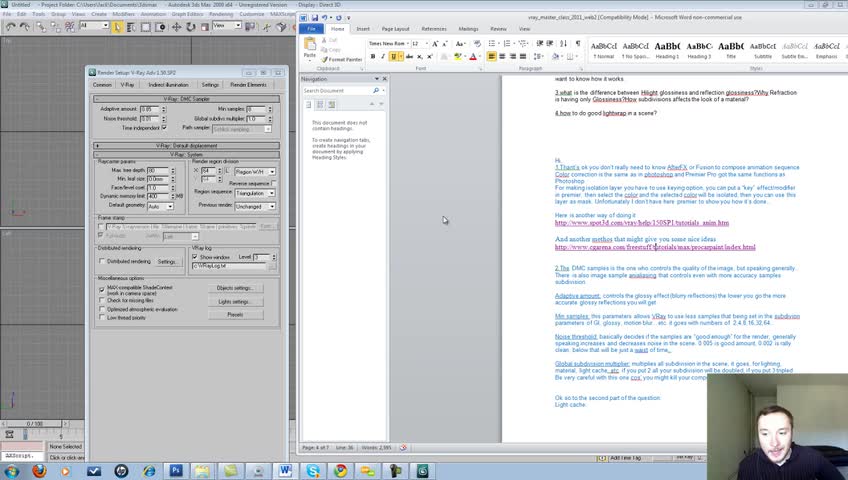This screenshot has width=848, height=480.
Task: Open the spot3d.com tutorials hyperlink
Action: tap(642, 223)
